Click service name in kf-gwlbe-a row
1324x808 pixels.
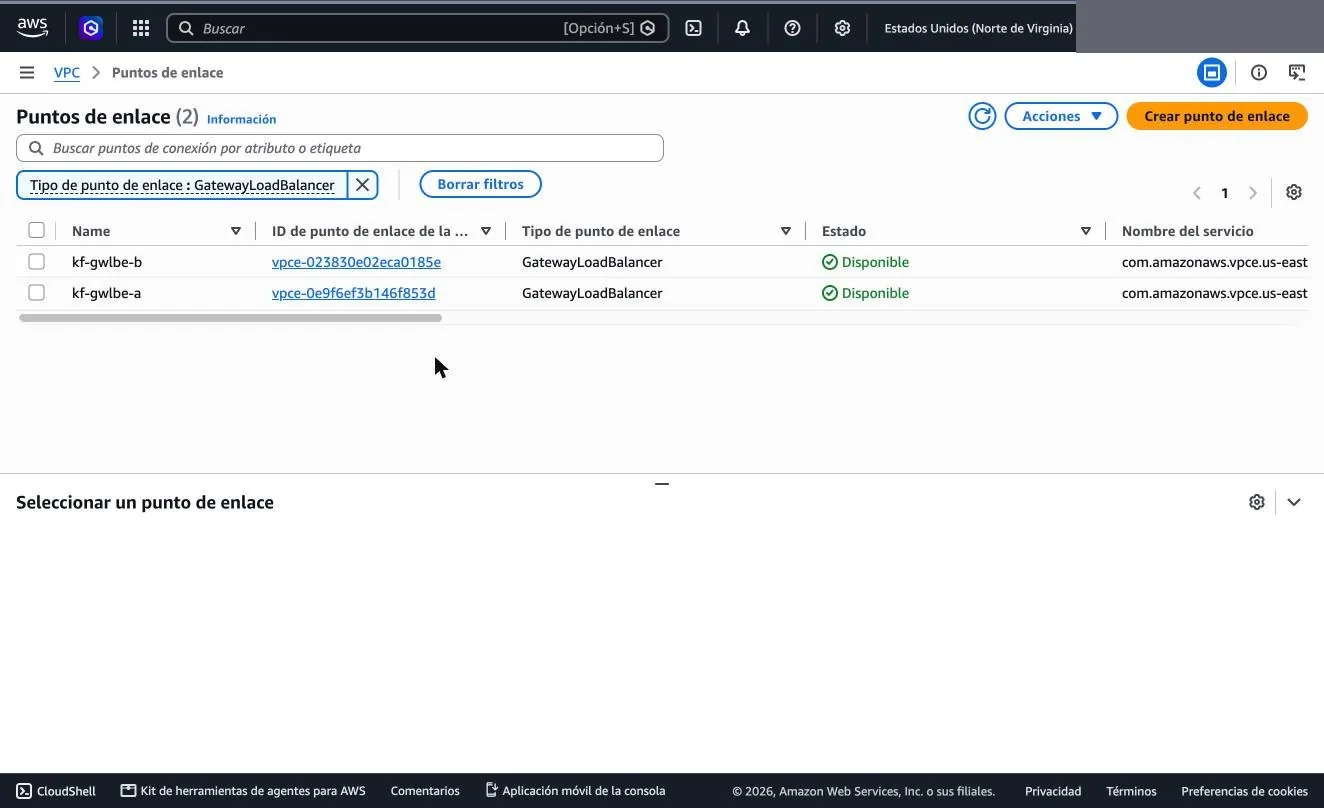(1214, 293)
